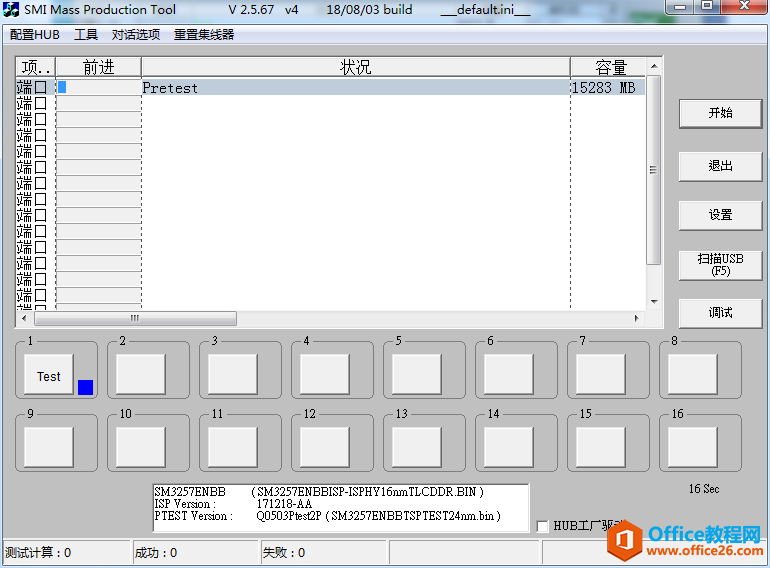770x568 pixels.
Task: Open 设置 settings button
Action: point(720,215)
